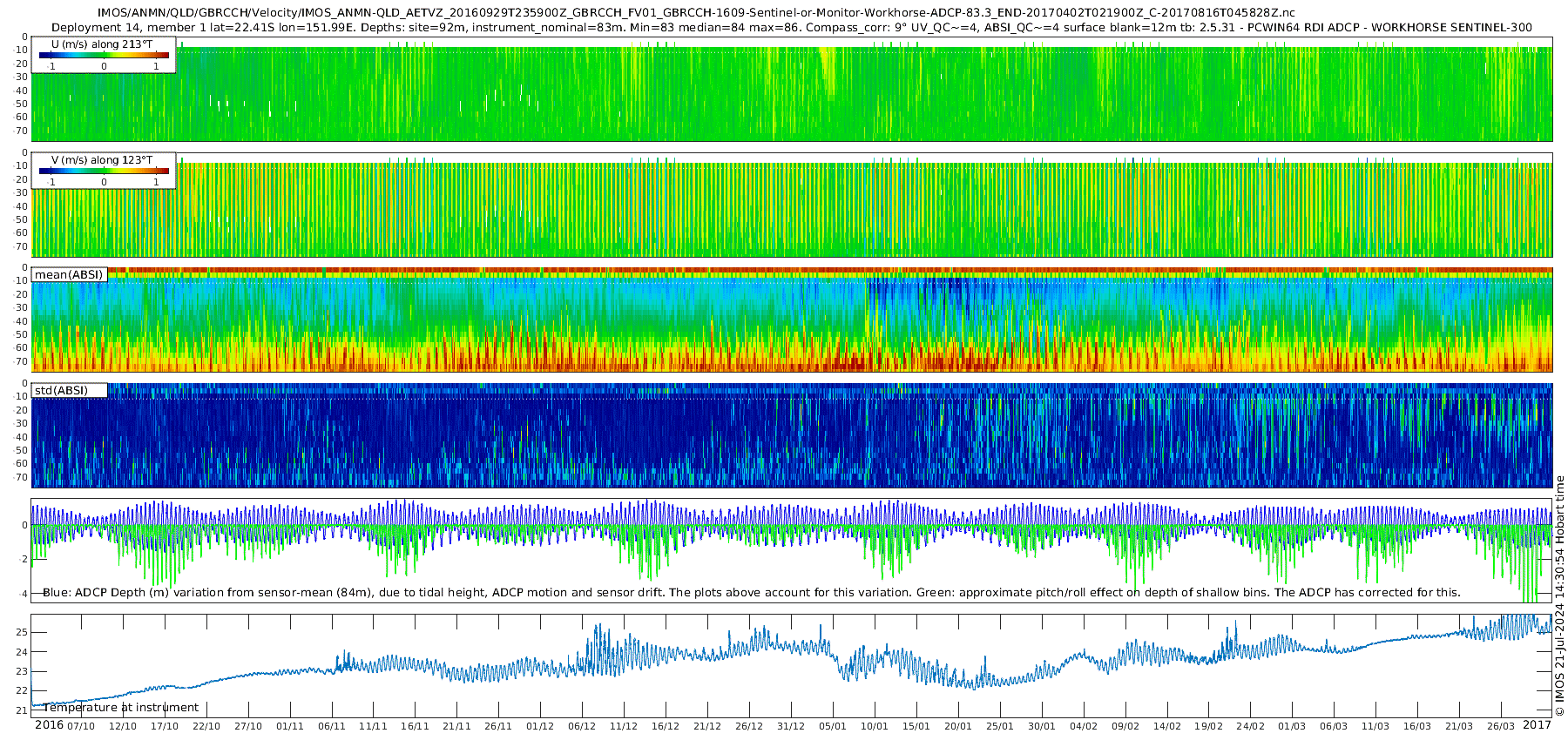Click the 26/03 date tick on time axis

point(1501,726)
